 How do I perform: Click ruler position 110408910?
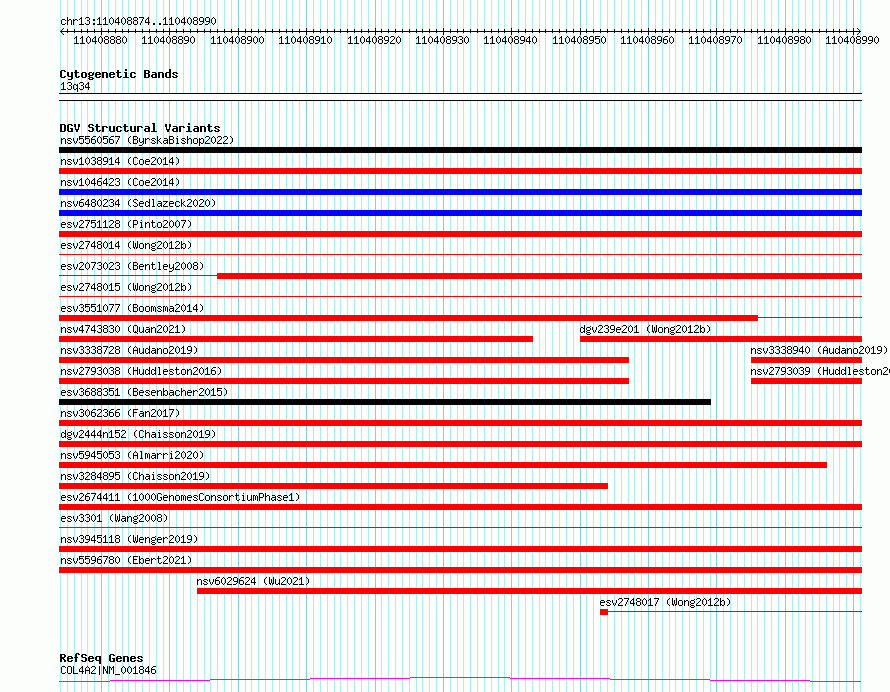(305, 40)
